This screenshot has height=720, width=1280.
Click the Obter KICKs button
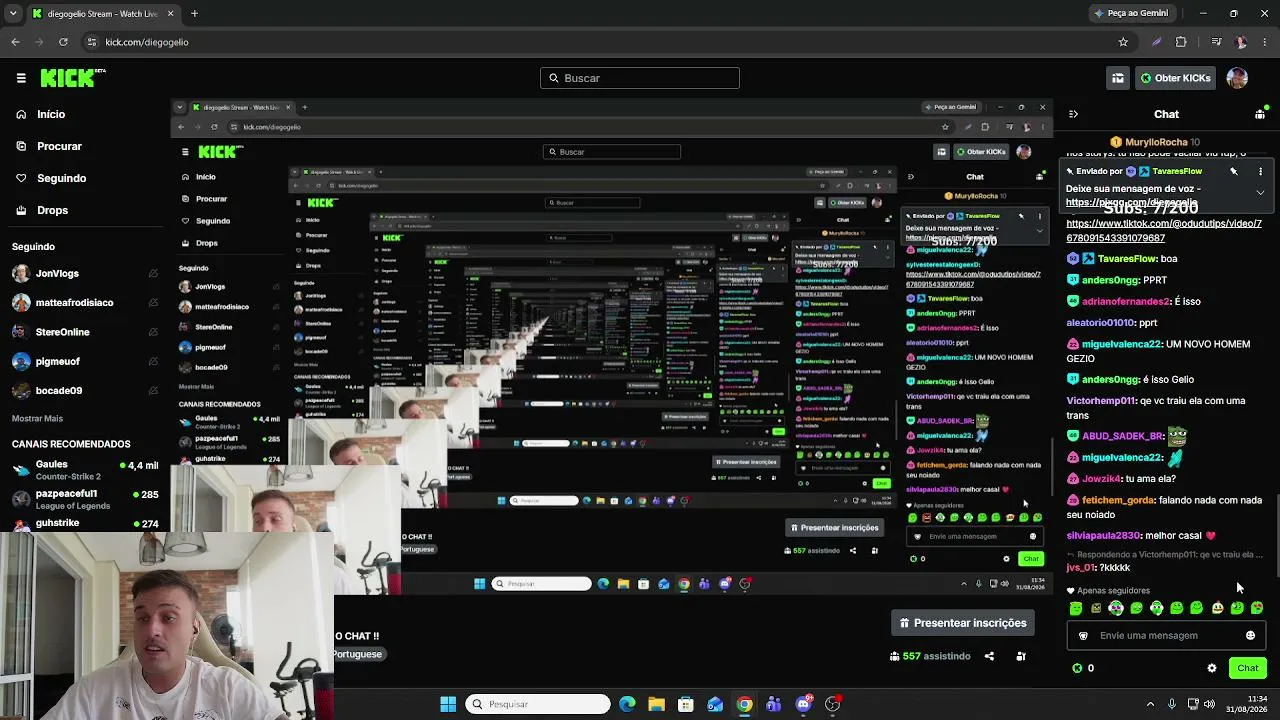click(1174, 78)
